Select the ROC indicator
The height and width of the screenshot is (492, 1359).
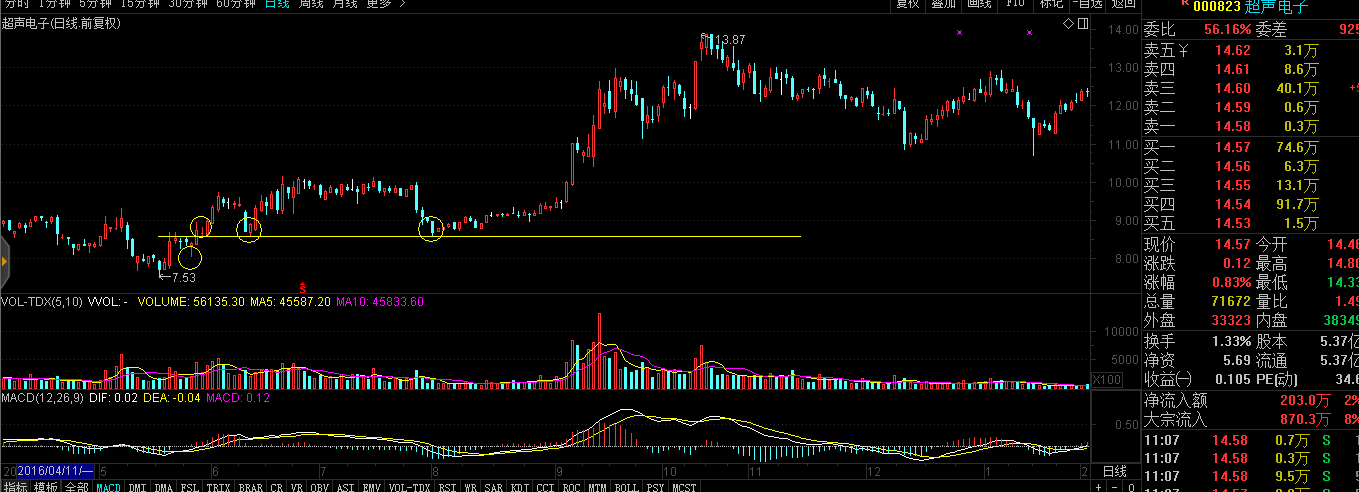(x=572, y=487)
